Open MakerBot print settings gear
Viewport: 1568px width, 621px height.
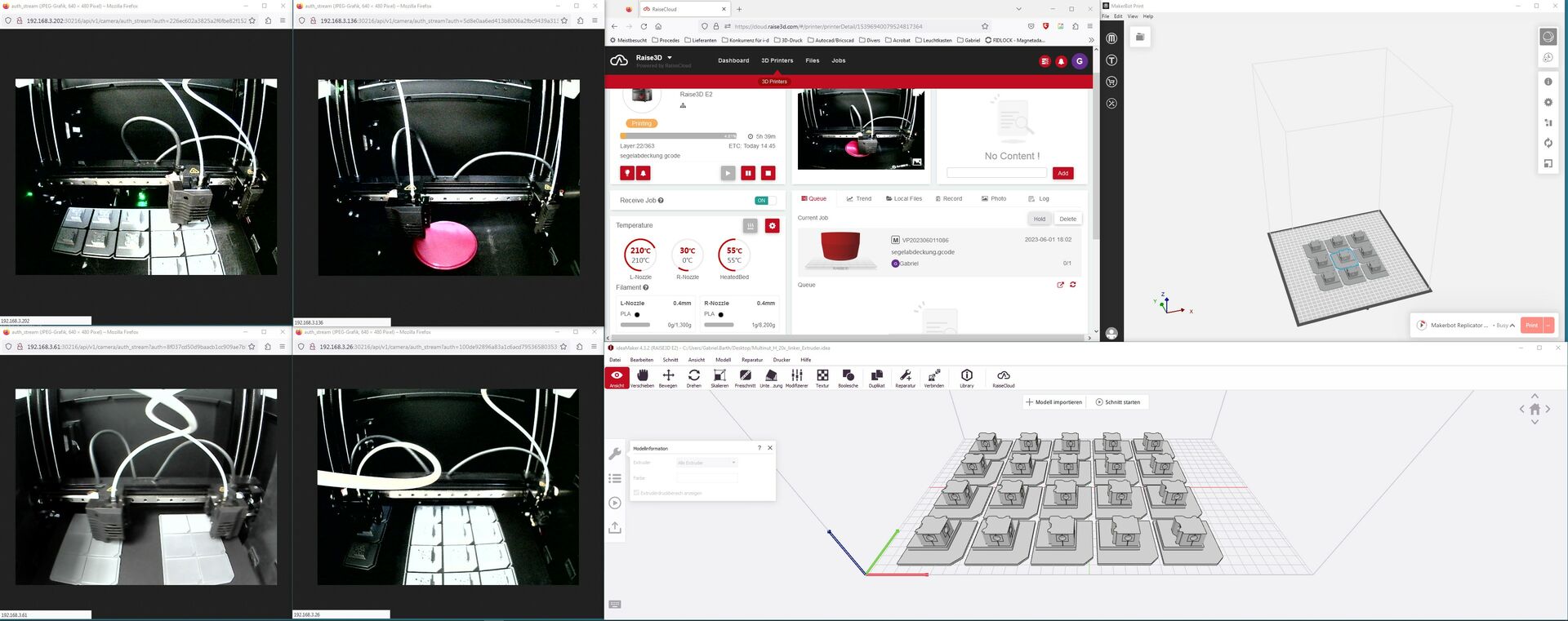pyautogui.click(x=1548, y=102)
